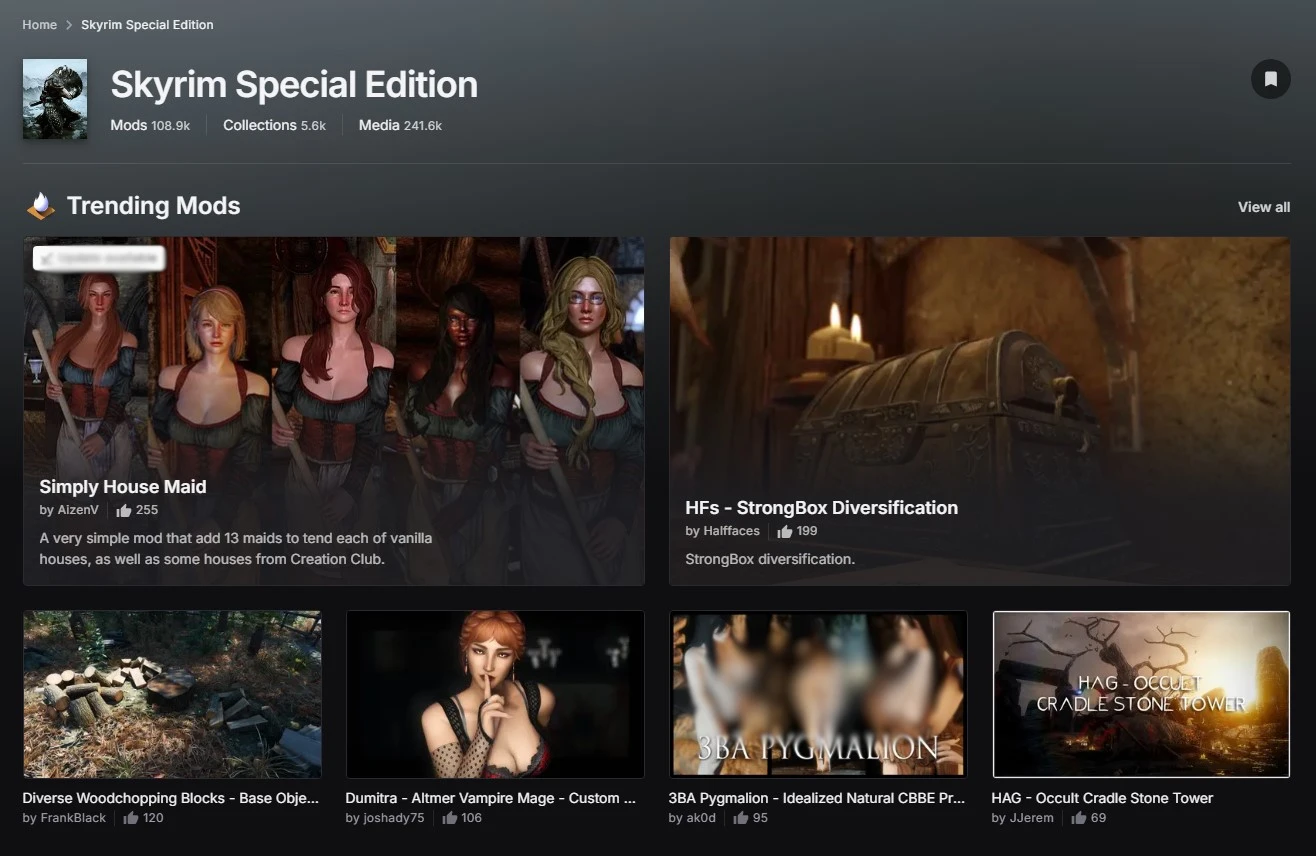
Task: Click View all trending mods
Action: coord(1264,207)
